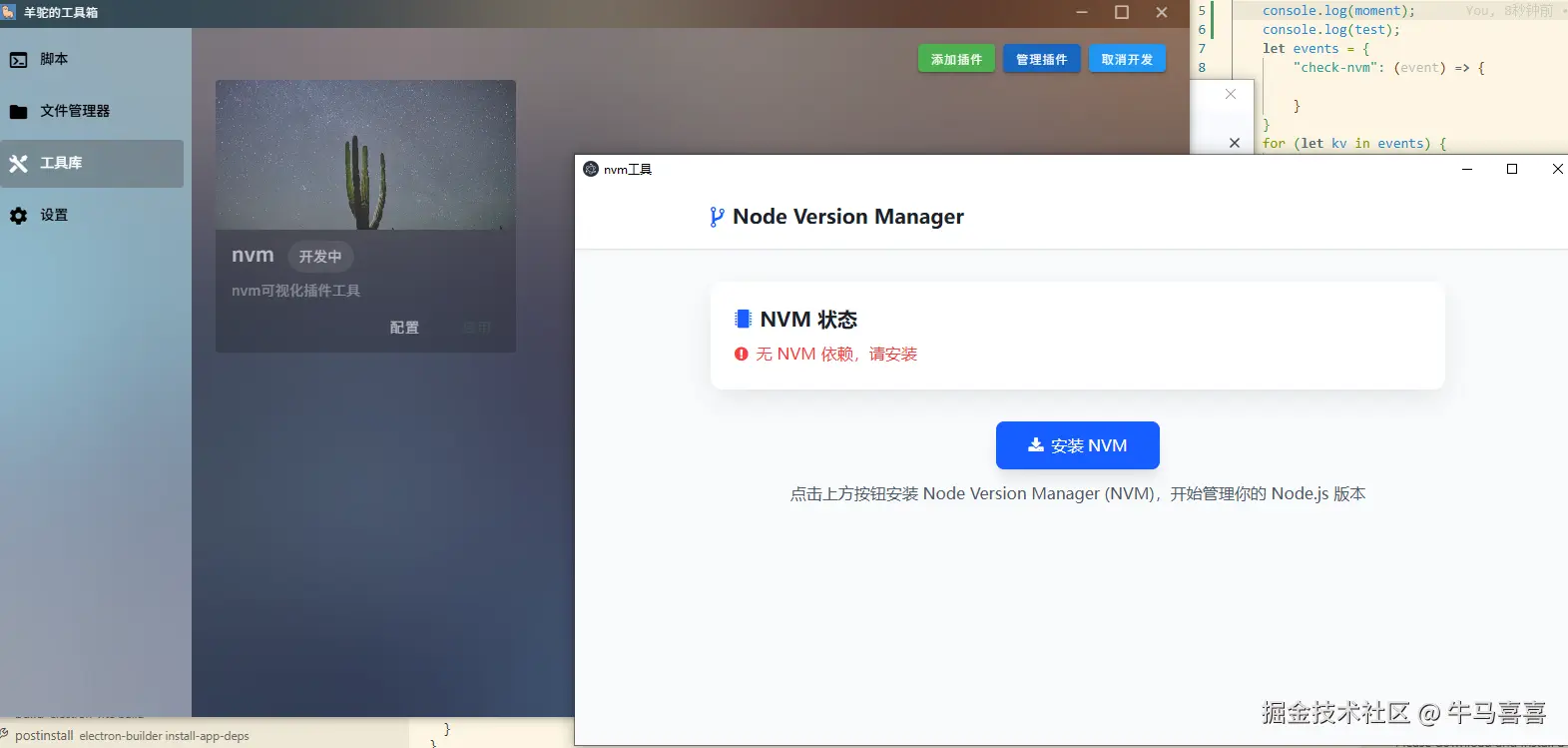Click the 开发中 status badge
The width and height of the screenshot is (1568, 748).
click(x=320, y=257)
